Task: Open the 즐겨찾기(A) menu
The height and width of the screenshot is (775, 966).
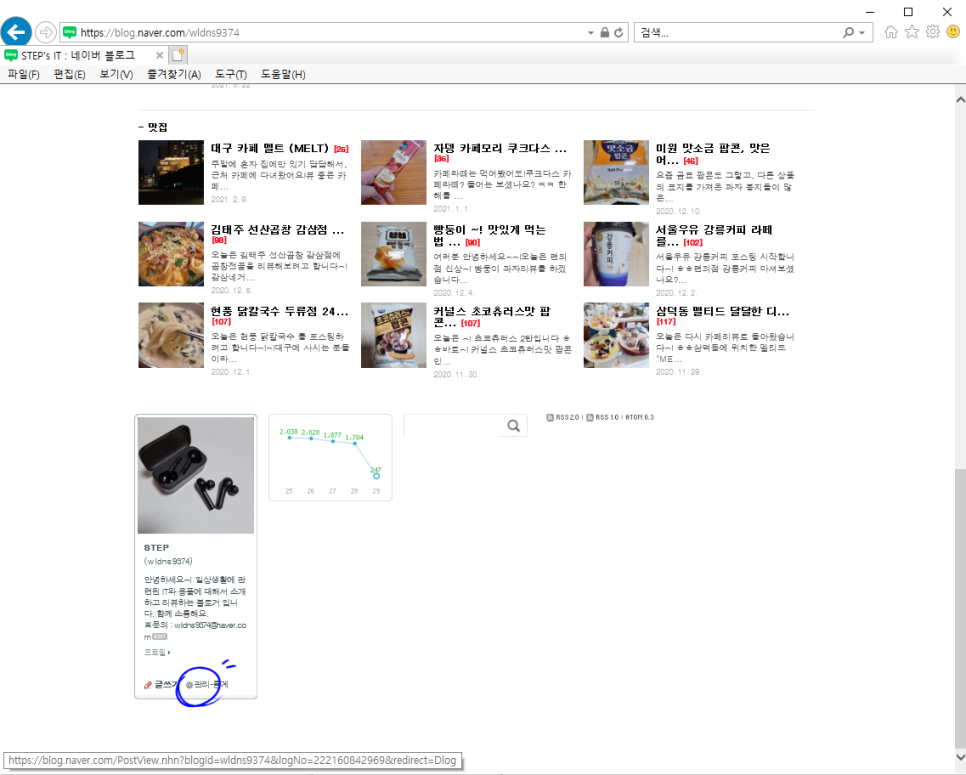Action: pyautogui.click(x=174, y=75)
